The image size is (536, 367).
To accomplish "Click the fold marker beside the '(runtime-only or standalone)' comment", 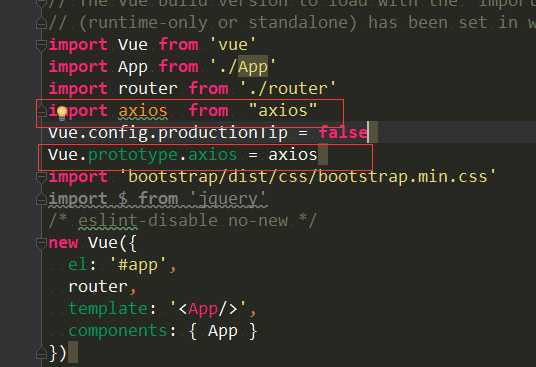I will click(x=41, y=23).
